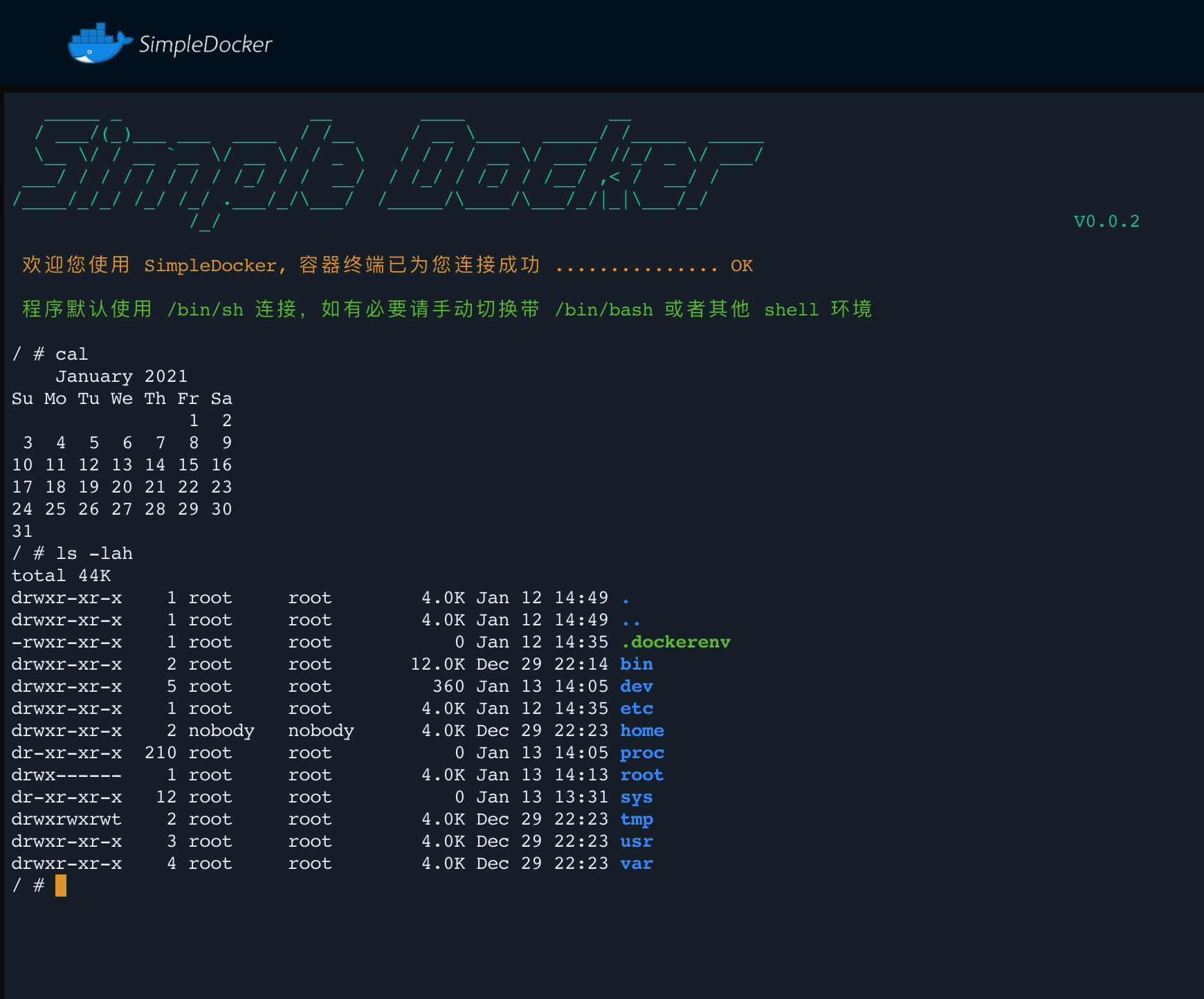The image size is (1204, 999).
Task: Click the 'nobody' owner of home row
Action: (x=221, y=731)
